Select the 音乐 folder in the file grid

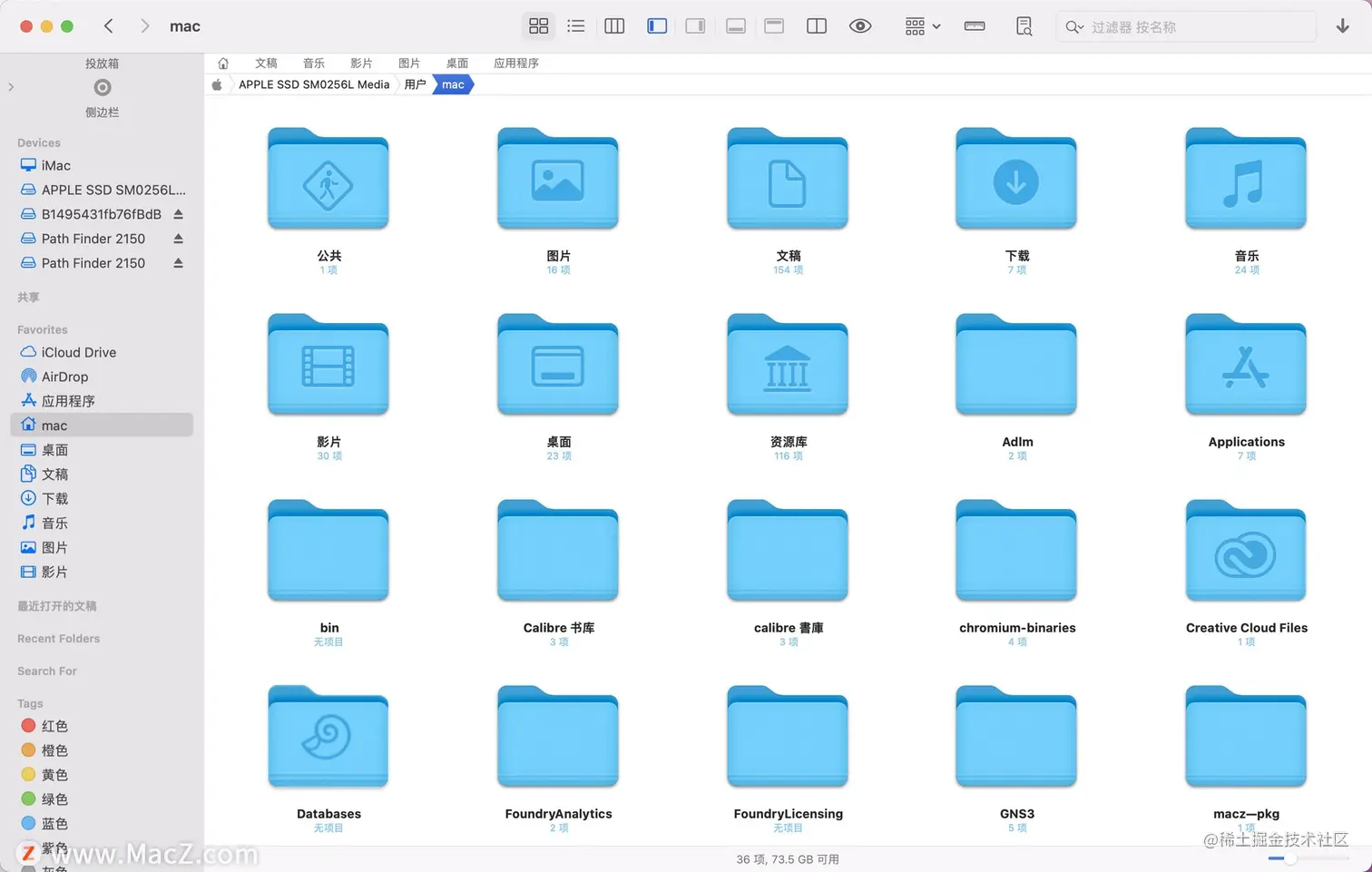[1246, 179]
